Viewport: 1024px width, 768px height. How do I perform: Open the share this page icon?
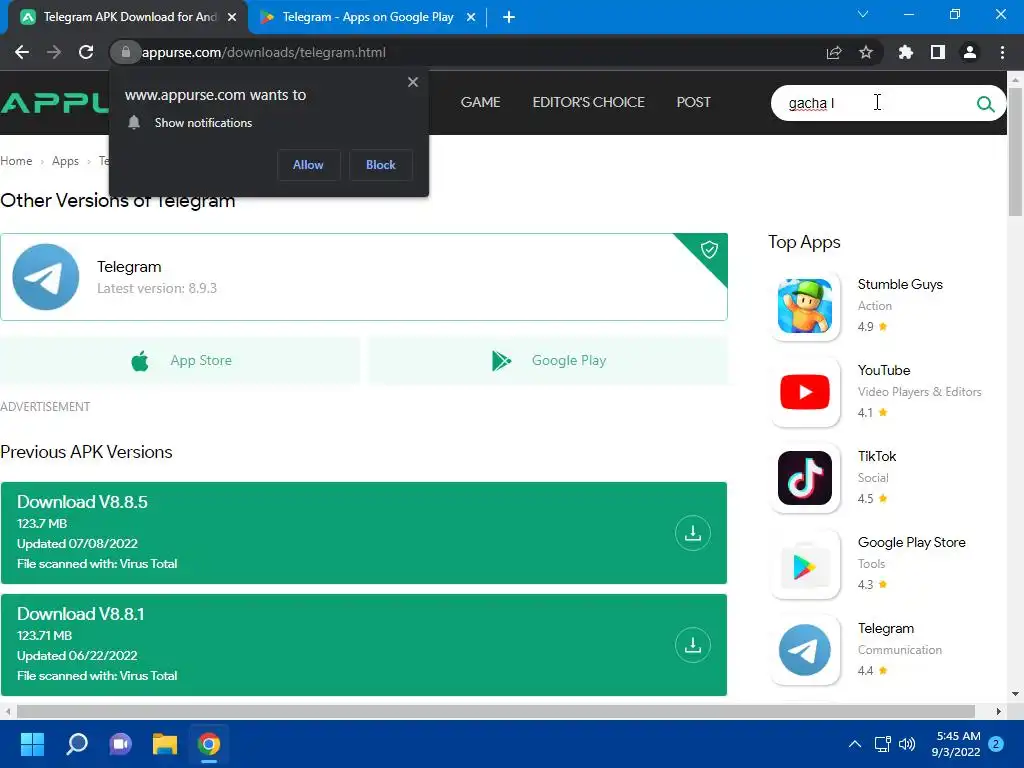(x=834, y=52)
